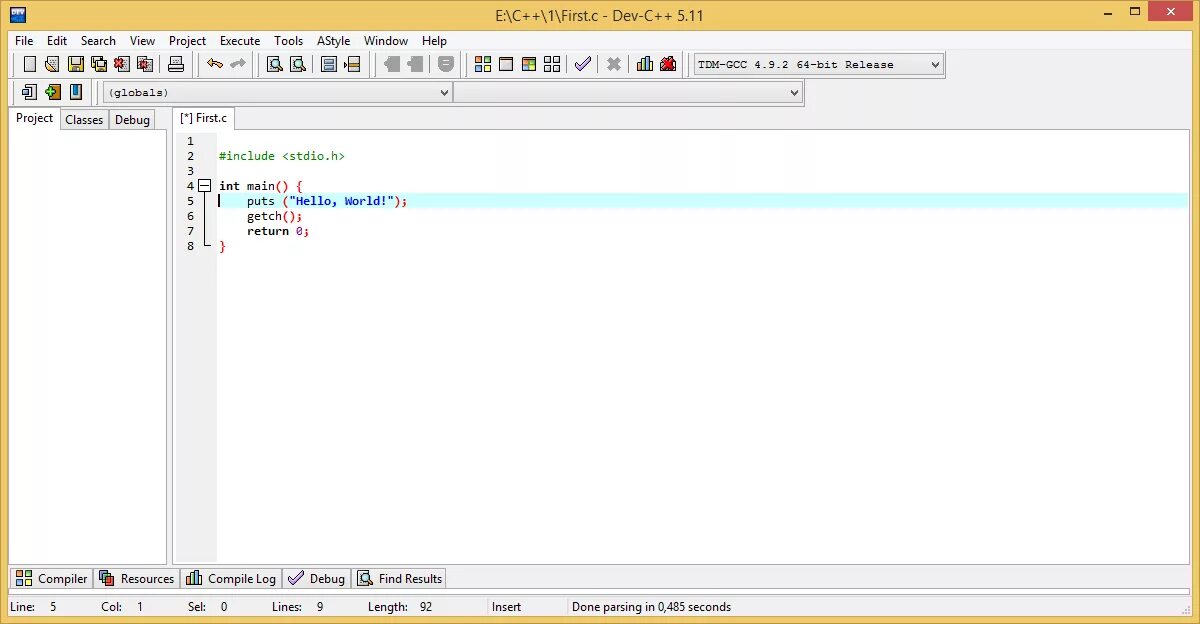Click the Redo toolbar arrow
This screenshot has height=624, width=1200.
[238, 64]
